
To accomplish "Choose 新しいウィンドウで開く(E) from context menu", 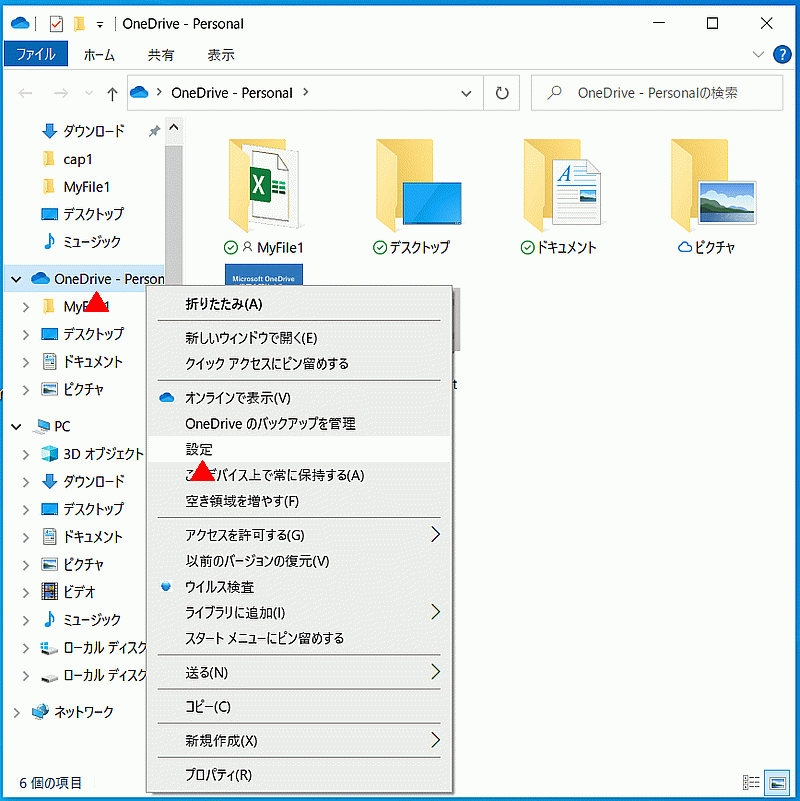I will 298,338.
